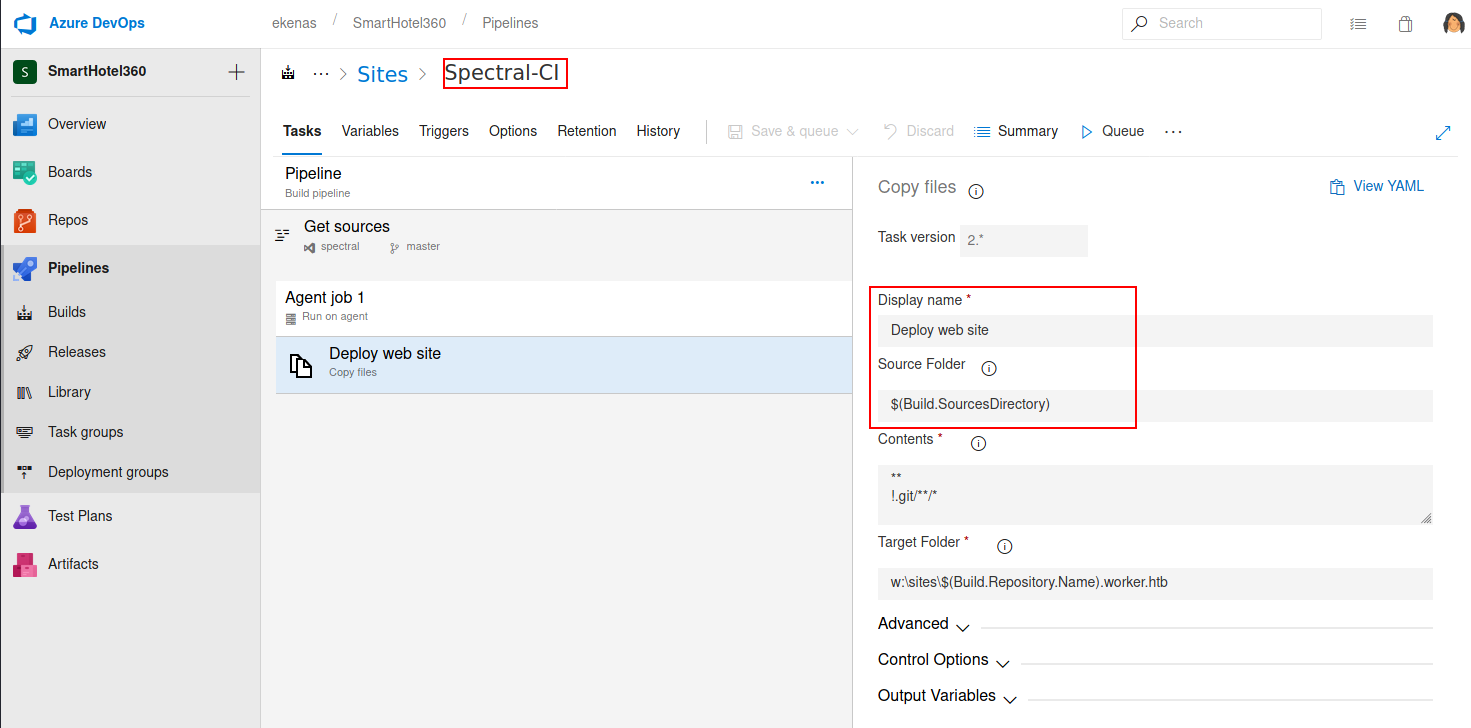Switch to the Options tab
1471x728 pixels.
513,131
